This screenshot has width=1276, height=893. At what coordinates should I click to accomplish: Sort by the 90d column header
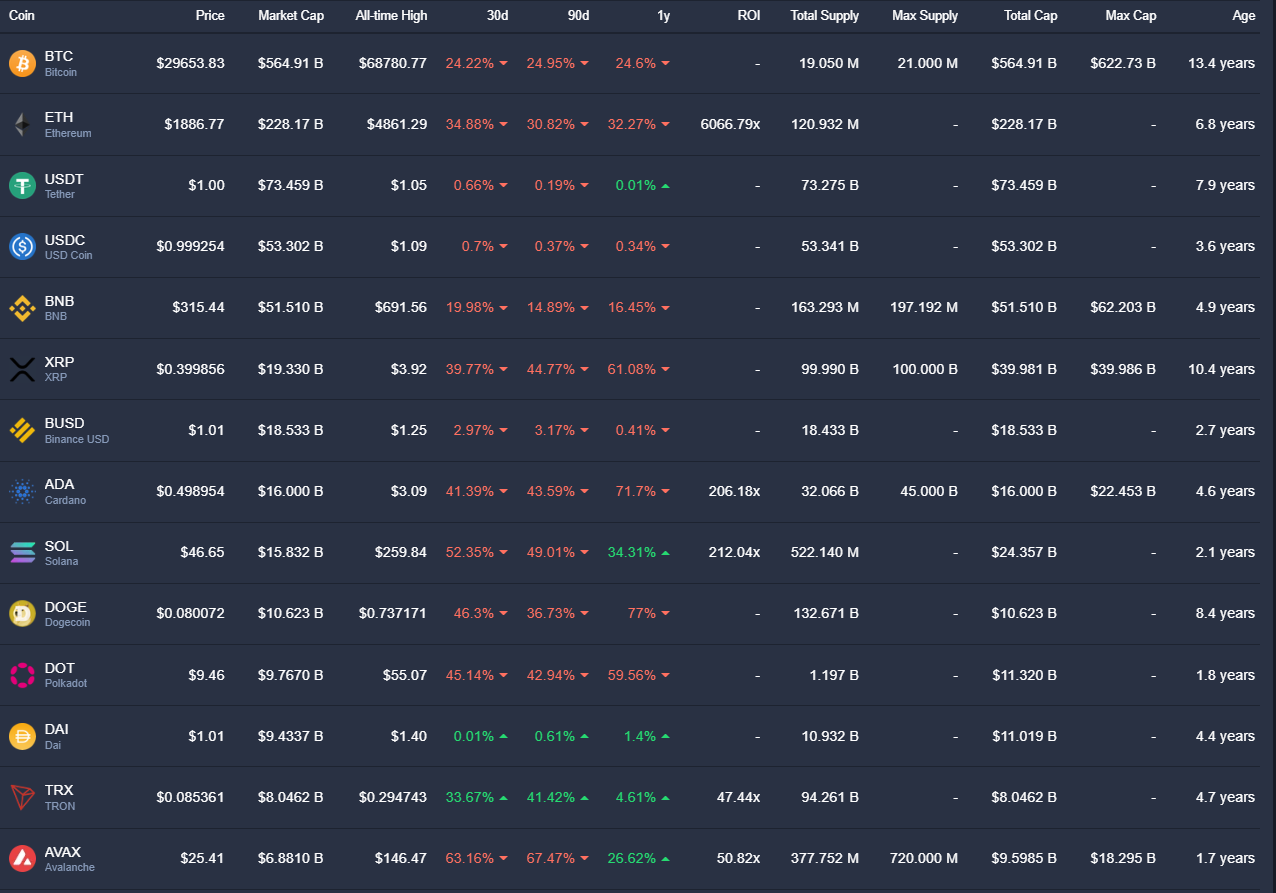[x=578, y=16]
